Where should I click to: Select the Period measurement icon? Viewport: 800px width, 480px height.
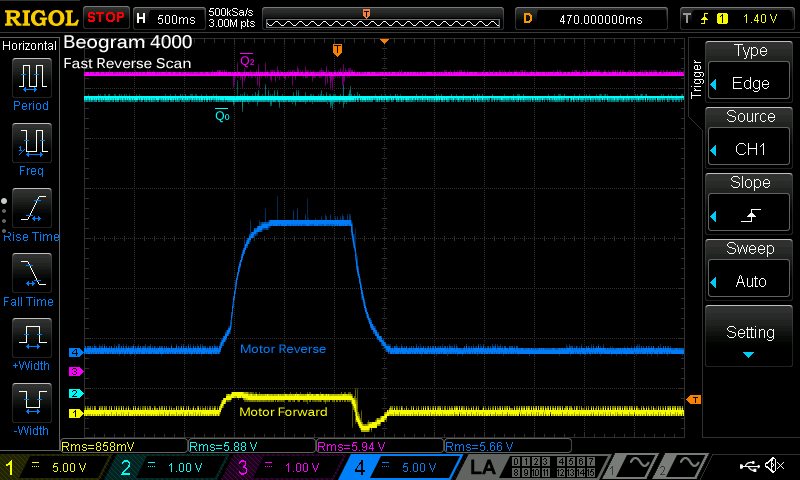click(x=31, y=76)
